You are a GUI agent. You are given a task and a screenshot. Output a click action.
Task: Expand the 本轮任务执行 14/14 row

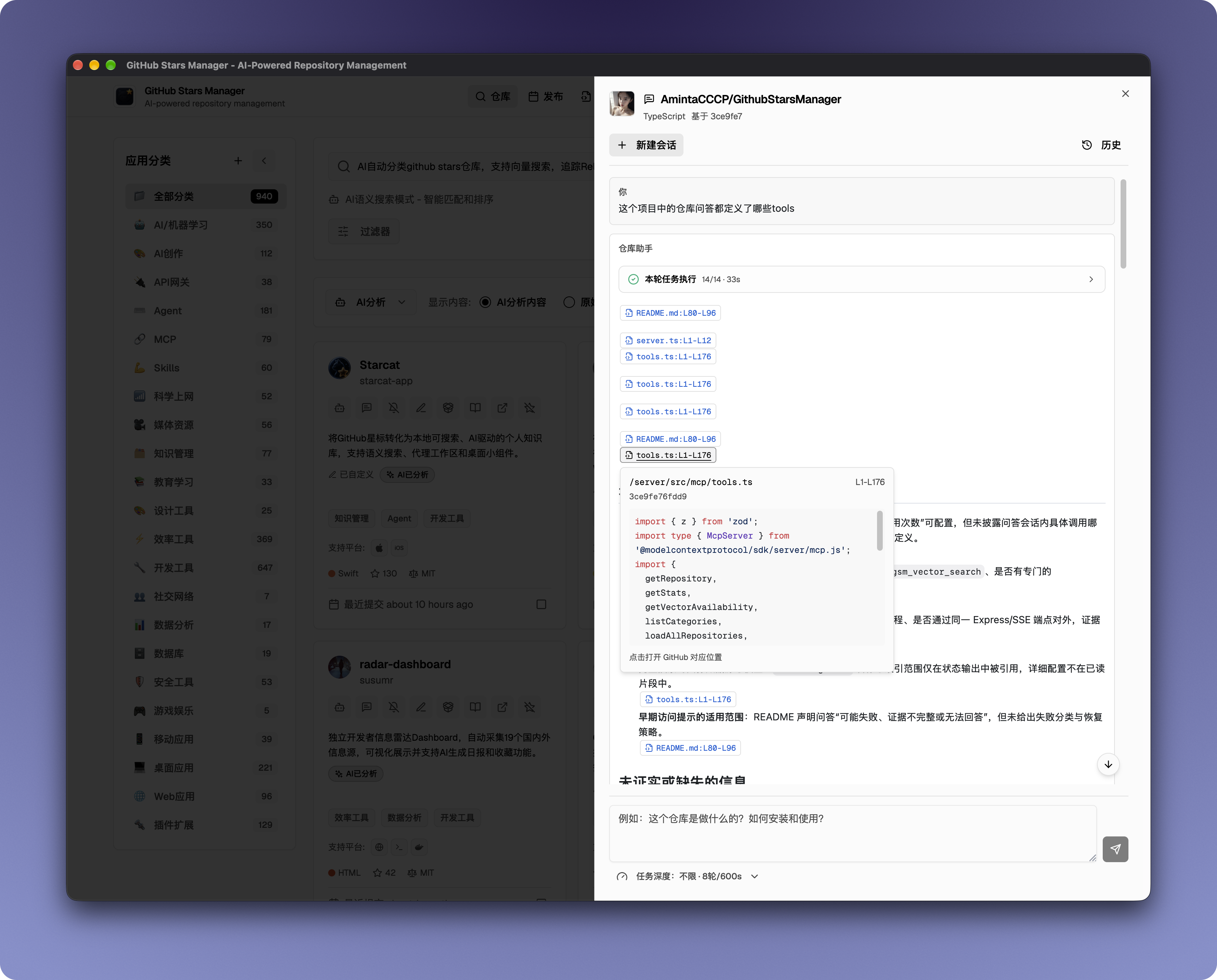[x=861, y=279]
